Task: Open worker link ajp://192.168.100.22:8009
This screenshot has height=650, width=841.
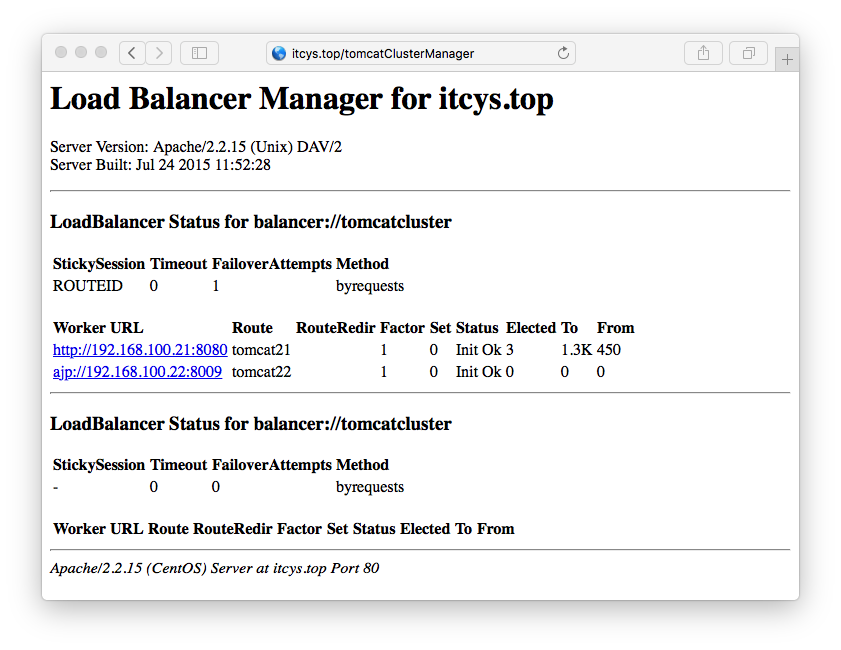Action: pos(137,372)
